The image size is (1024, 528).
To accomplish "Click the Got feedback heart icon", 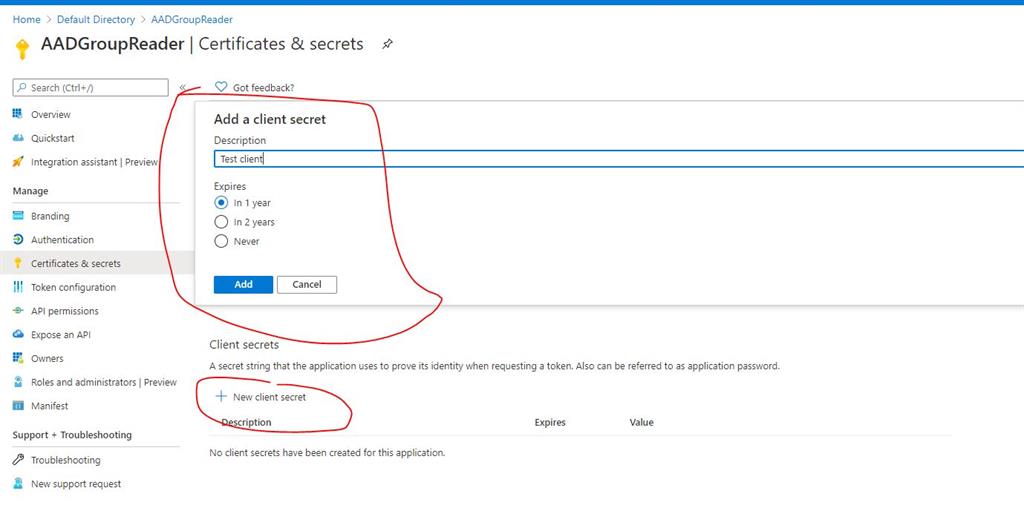I will point(221,87).
